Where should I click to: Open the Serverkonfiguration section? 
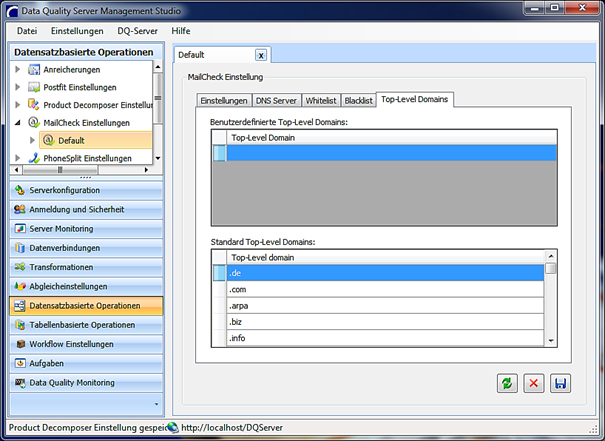click(x=86, y=190)
